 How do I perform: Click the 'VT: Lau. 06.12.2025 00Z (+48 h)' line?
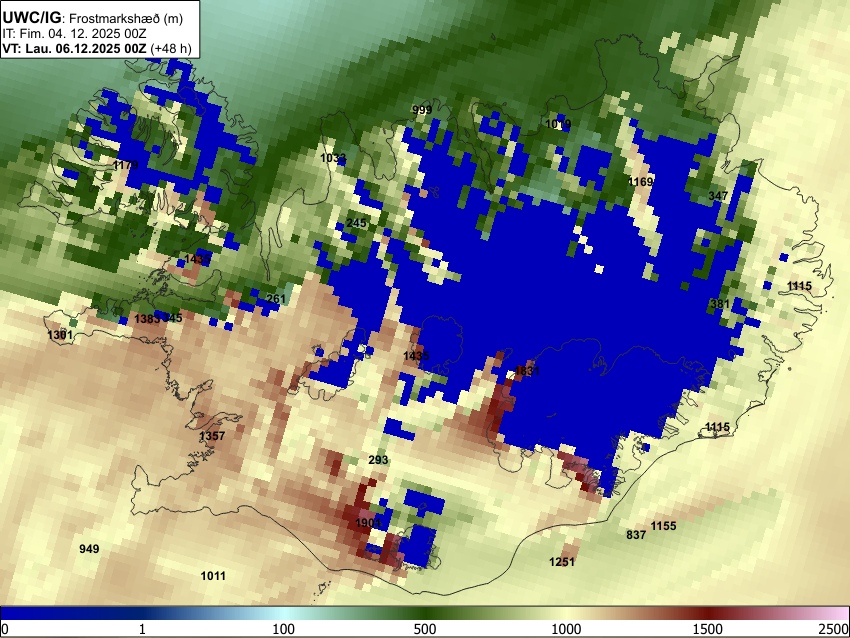[x=97, y=48]
